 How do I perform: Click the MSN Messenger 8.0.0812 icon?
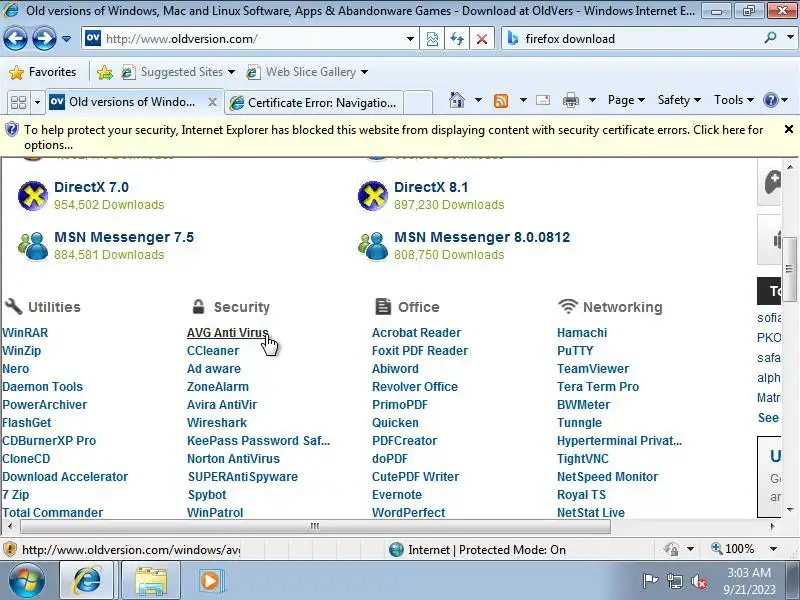[373, 246]
